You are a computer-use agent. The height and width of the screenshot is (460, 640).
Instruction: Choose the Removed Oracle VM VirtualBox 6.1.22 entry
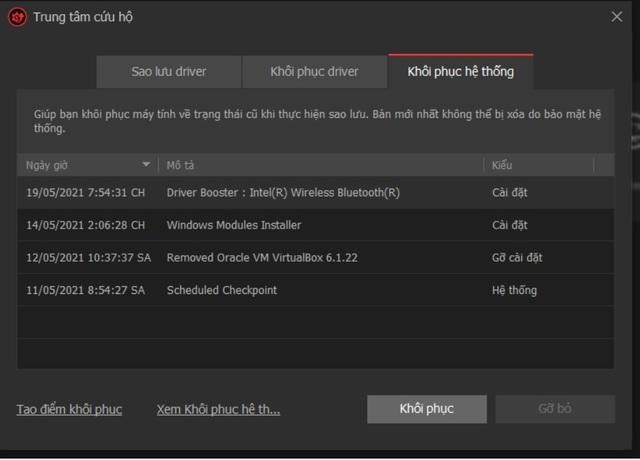[x=262, y=258]
